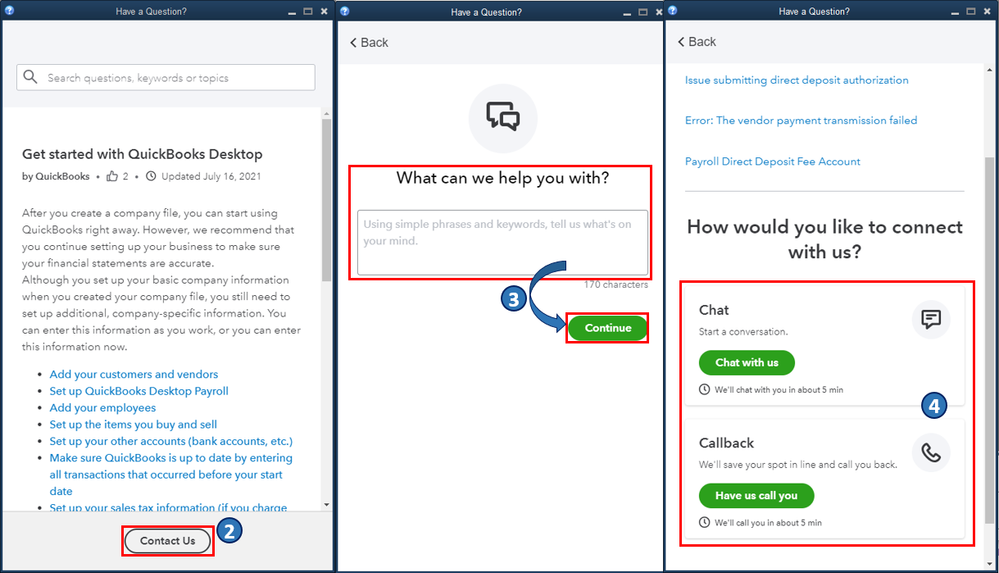999x573 pixels.
Task: Start a chat via Chat with us
Action: click(747, 363)
